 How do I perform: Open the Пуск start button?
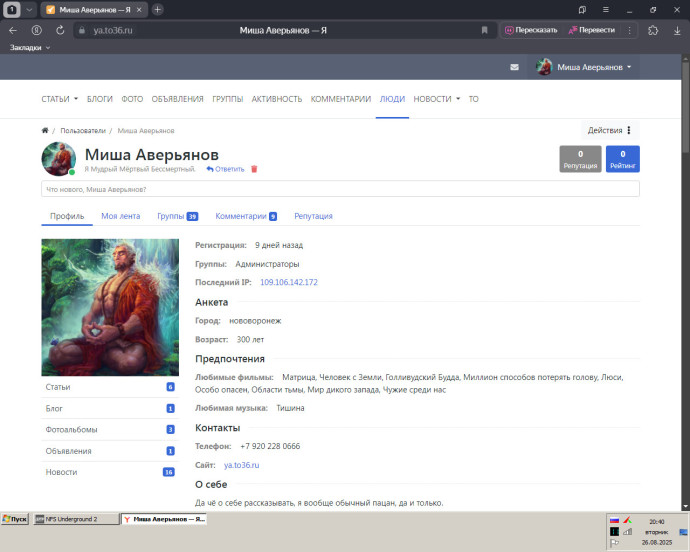[15, 519]
